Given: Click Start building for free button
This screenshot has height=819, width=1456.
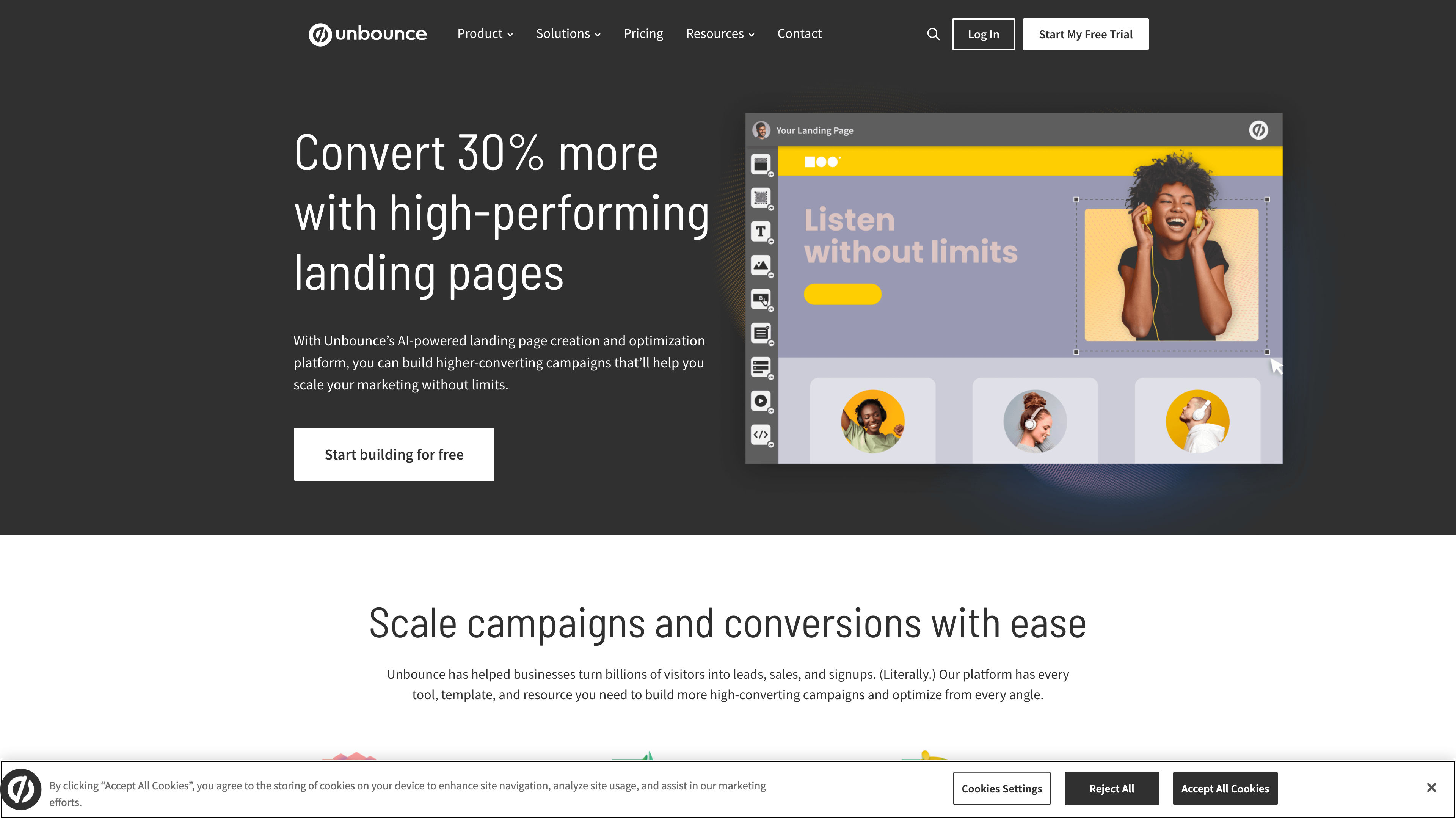Looking at the screenshot, I should click(x=394, y=454).
